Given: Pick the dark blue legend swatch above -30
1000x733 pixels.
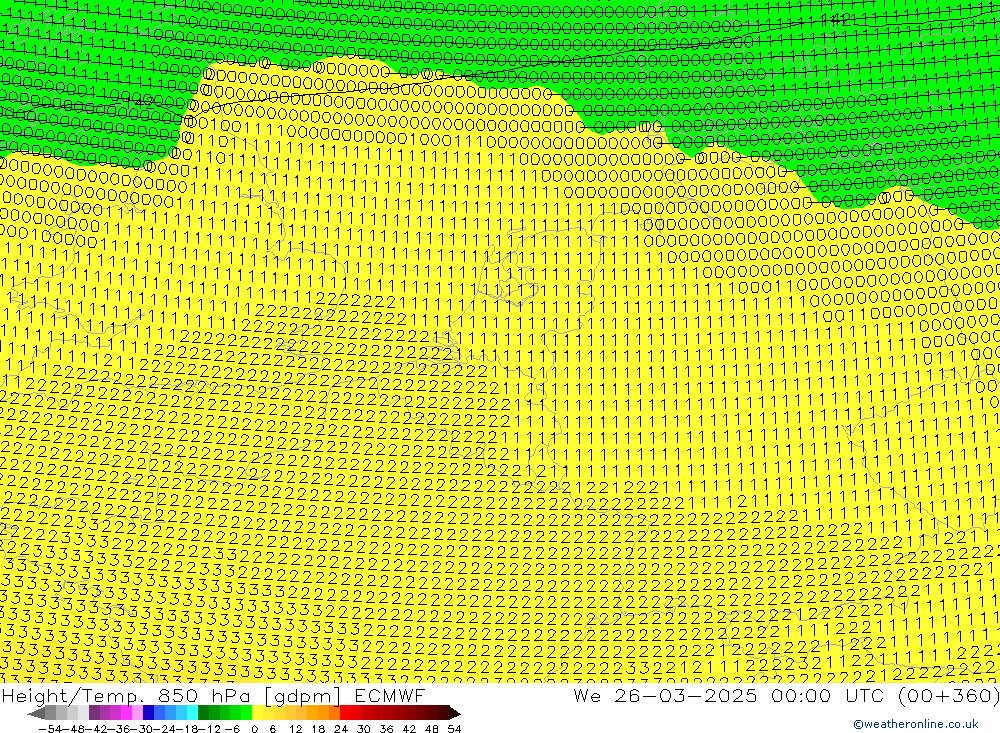Looking at the screenshot, I should [148, 713].
